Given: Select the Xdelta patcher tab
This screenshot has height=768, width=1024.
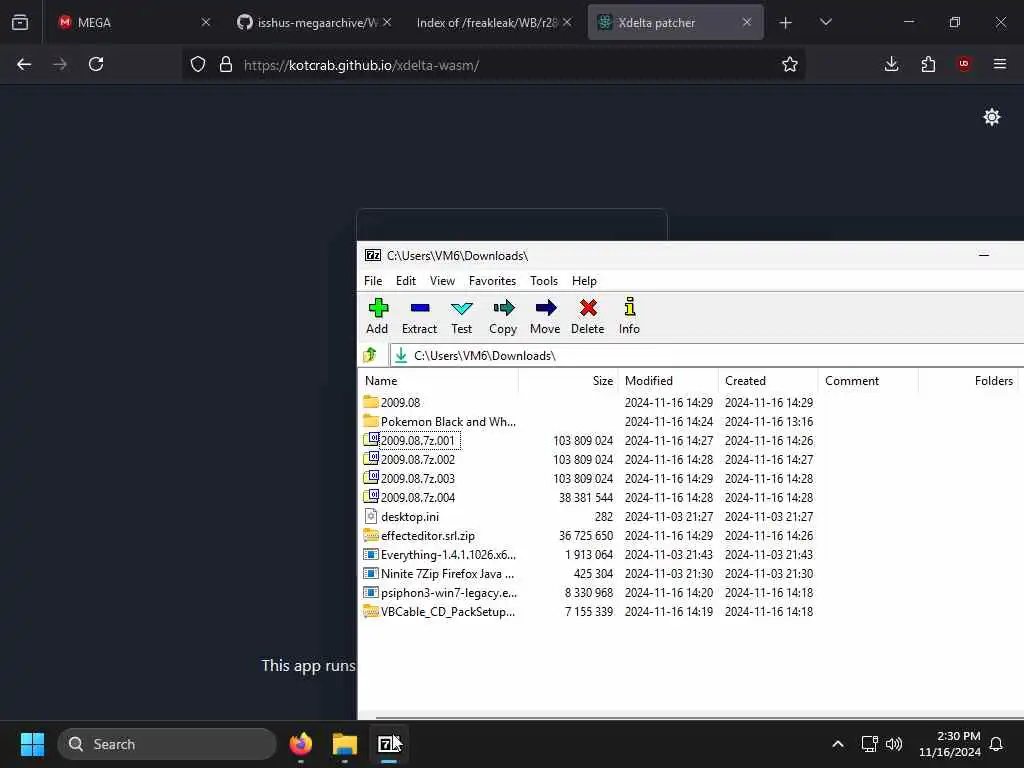Looking at the screenshot, I should (675, 23).
